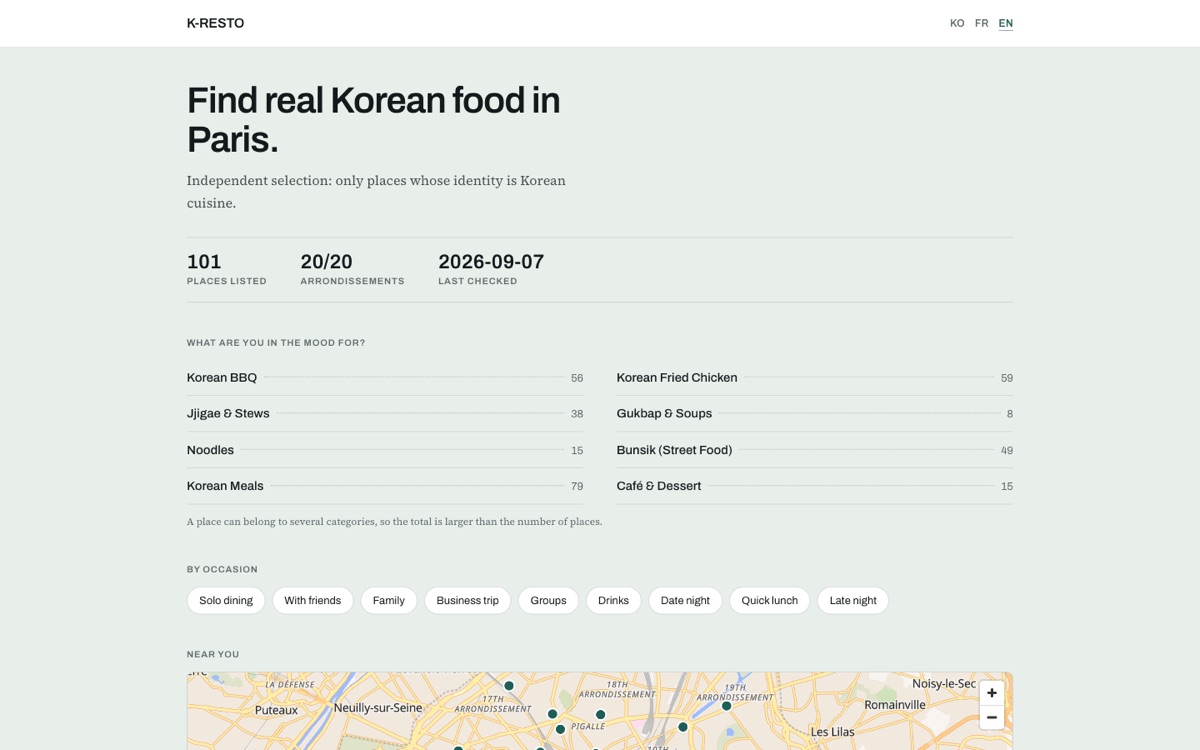Filter by Solo dining occasion

(x=226, y=600)
